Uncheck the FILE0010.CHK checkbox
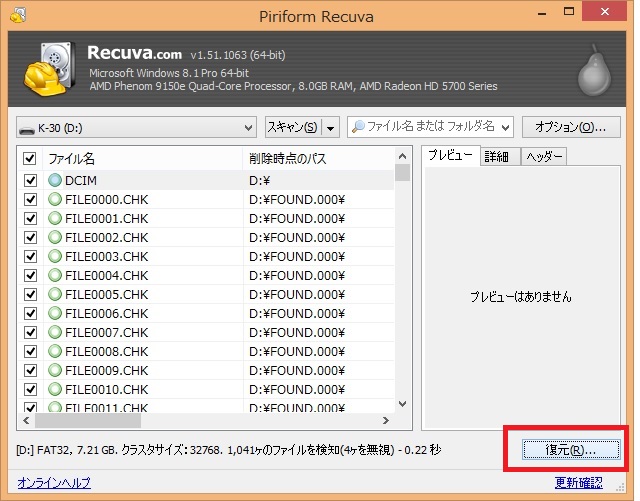This screenshot has height=501, width=640. (x=30, y=390)
